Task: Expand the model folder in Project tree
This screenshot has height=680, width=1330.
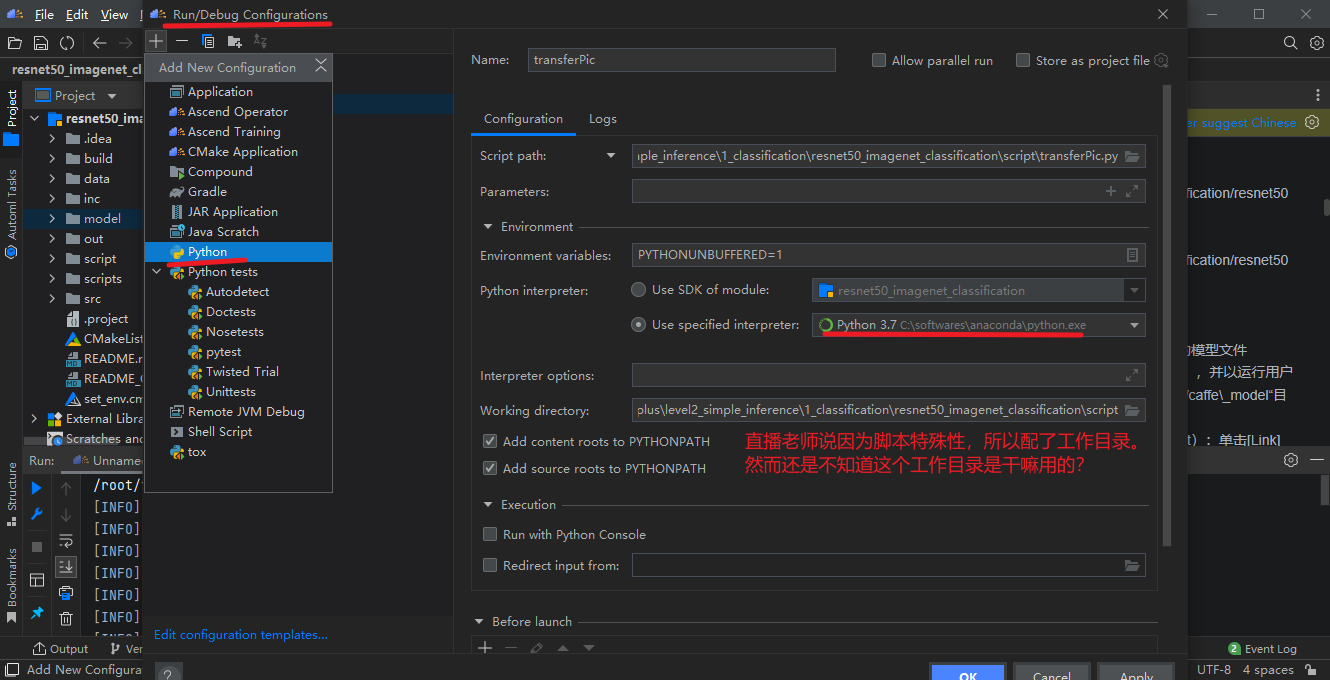Action: (x=52, y=218)
